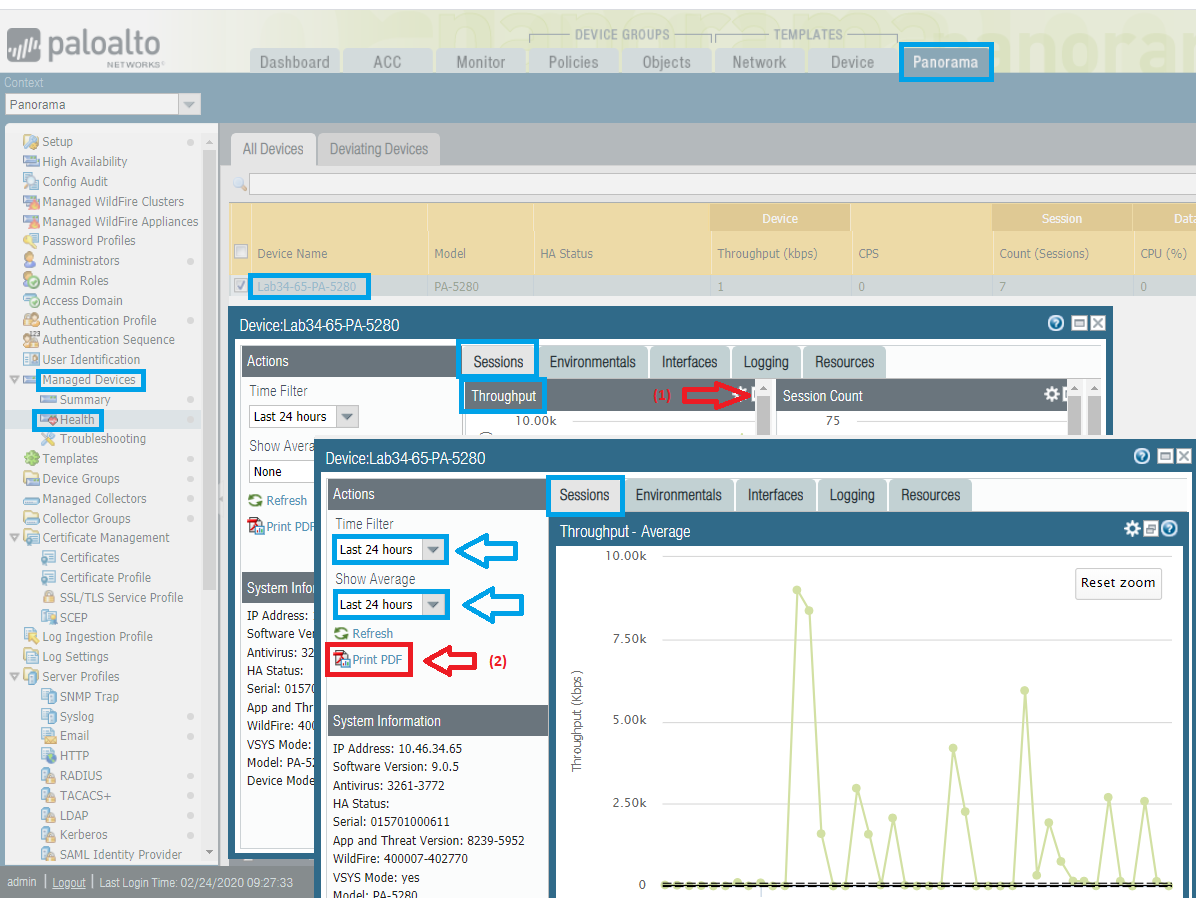Open the Deviating Devices tab
Viewport: 1196px width, 898px height.
point(378,149)
